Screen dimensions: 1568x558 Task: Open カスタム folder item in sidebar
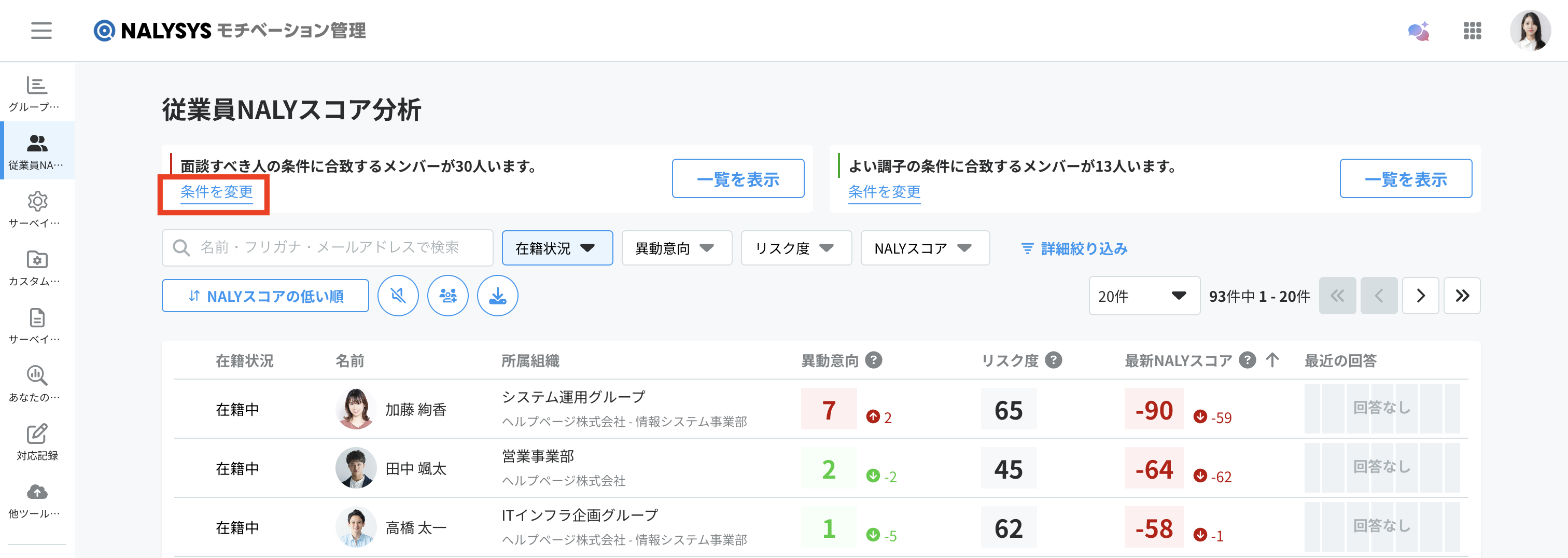[37, 268]
